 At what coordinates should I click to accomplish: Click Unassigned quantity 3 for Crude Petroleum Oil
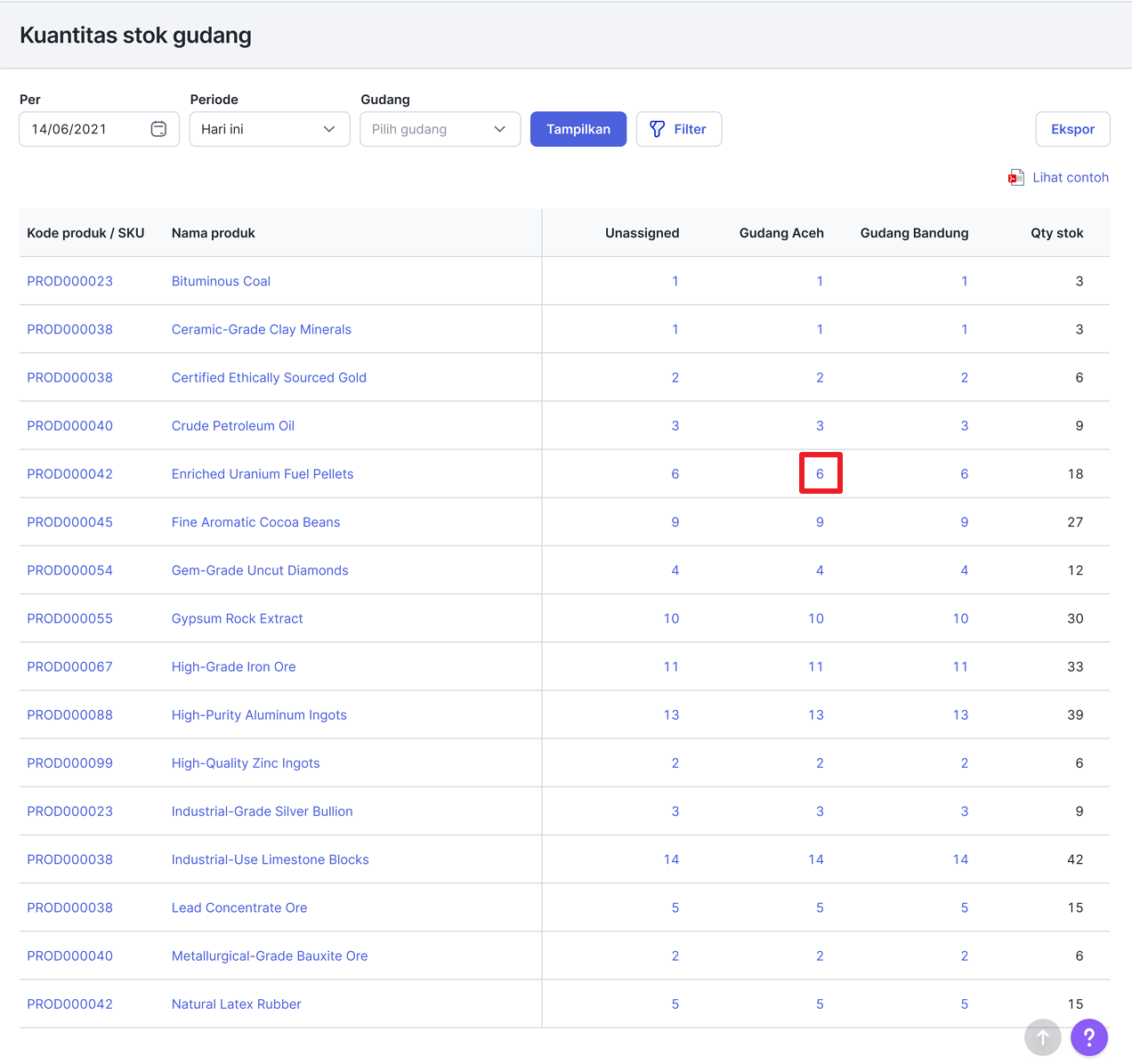675,425
